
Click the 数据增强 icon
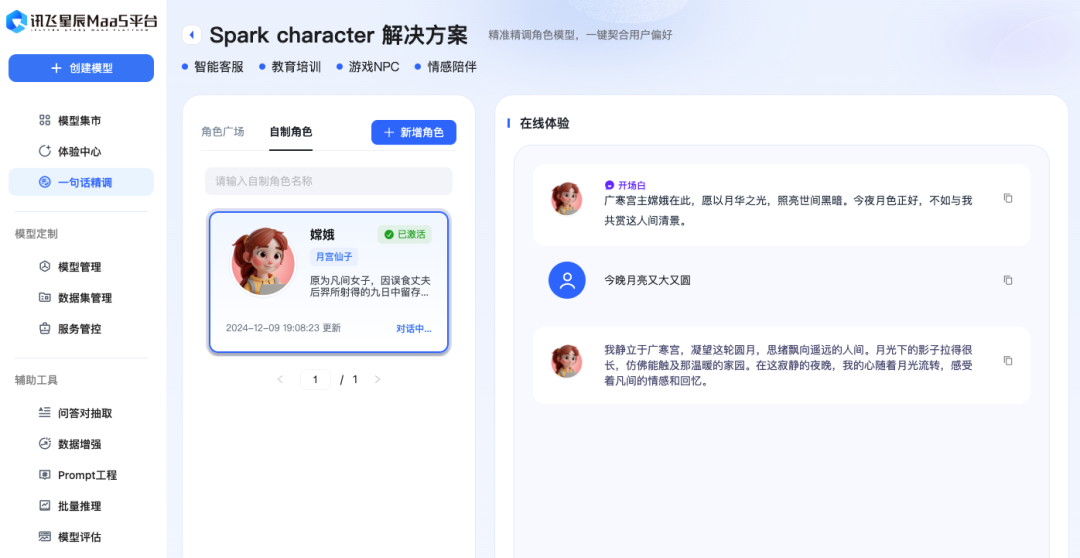pos(45,444)
